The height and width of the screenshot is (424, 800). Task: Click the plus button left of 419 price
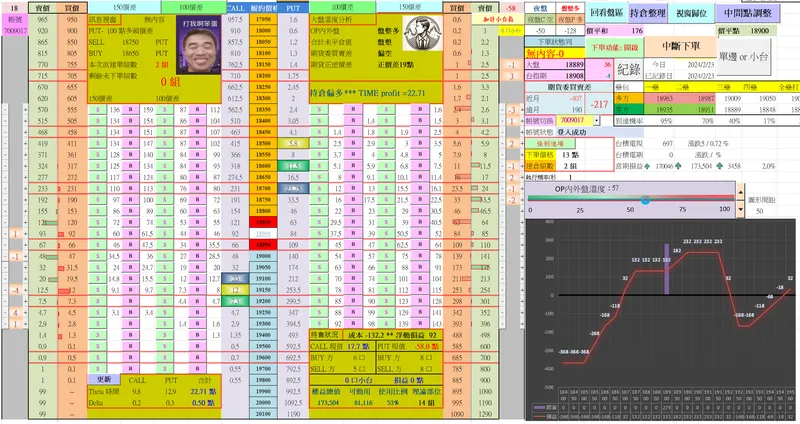[x=25, y=143]
